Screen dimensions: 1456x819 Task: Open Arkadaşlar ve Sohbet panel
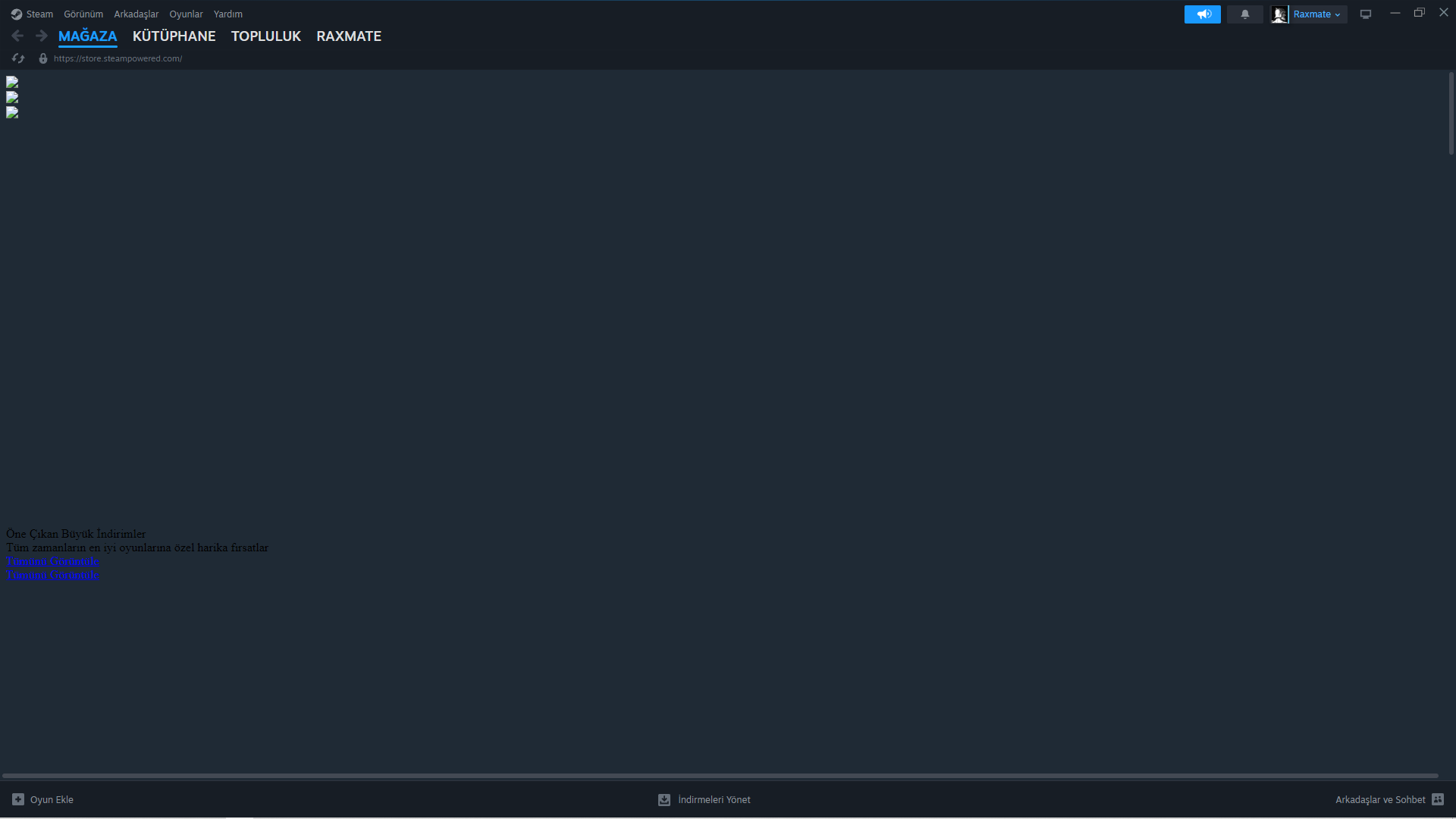point(1380,800)
